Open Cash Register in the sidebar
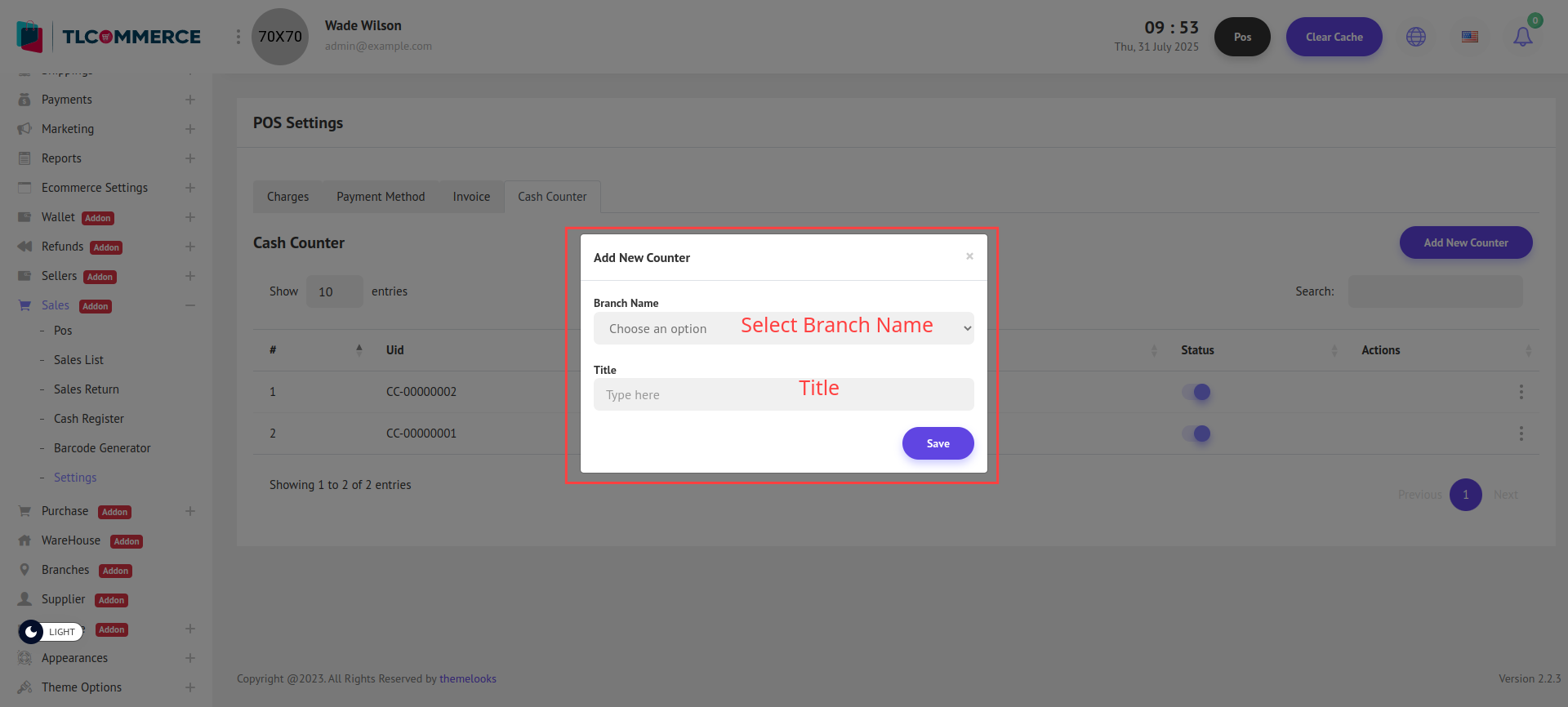 [89, 419]
